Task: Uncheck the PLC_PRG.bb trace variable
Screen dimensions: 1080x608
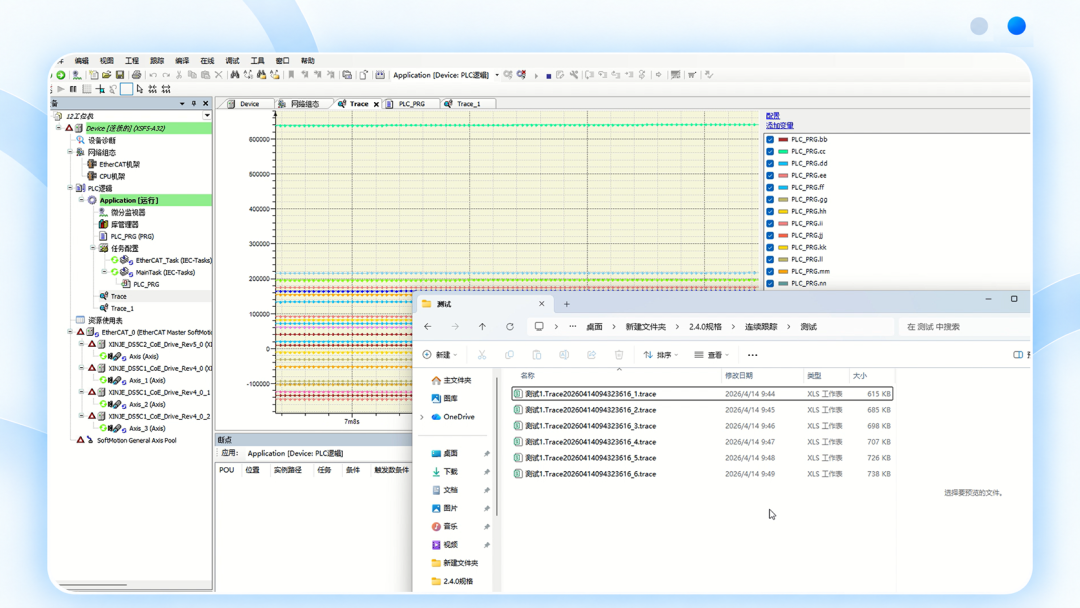Action: 770,140
